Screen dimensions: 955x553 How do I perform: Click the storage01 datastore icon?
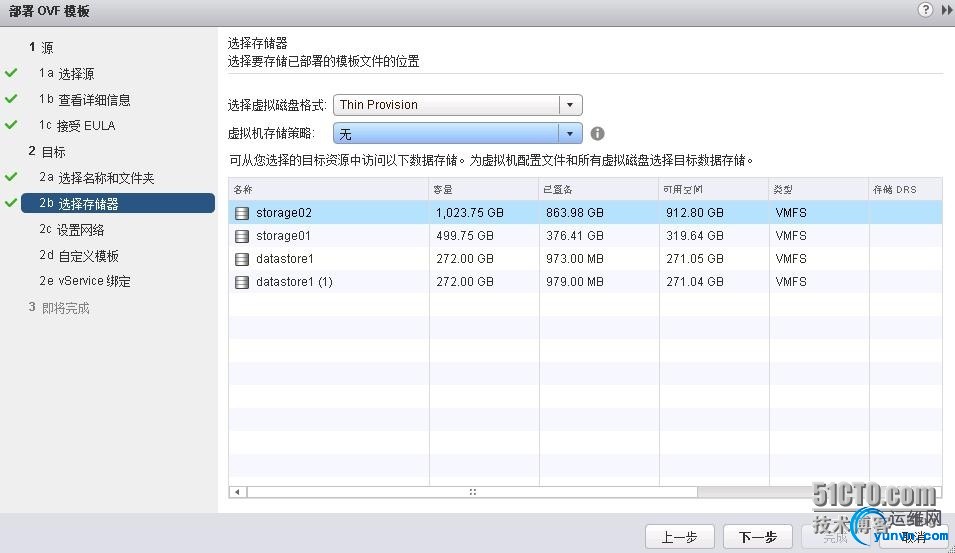click(242, 236)
